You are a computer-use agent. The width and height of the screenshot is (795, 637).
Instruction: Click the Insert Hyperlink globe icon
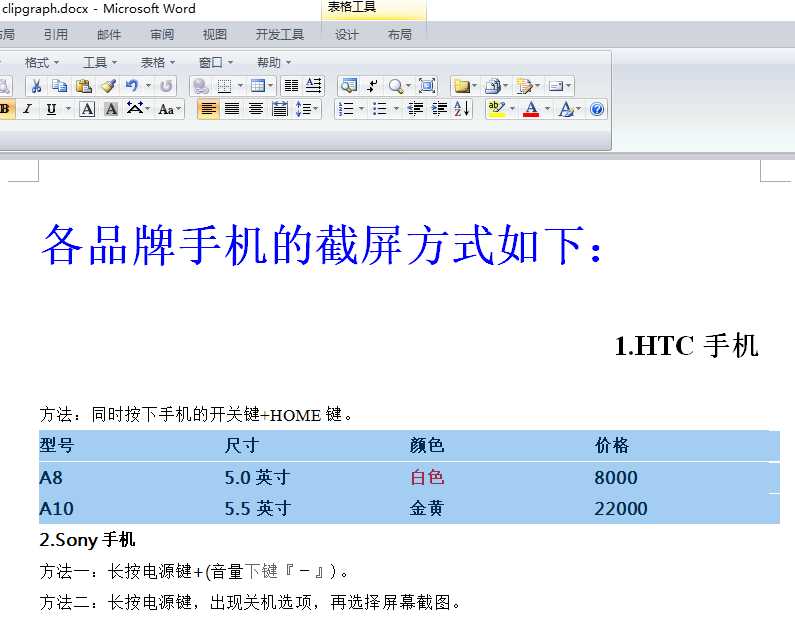tap(201, 86)
